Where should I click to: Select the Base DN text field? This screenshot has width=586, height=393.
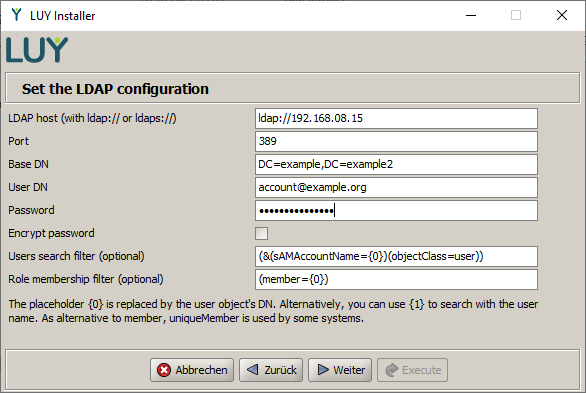[x=397, y=164]
